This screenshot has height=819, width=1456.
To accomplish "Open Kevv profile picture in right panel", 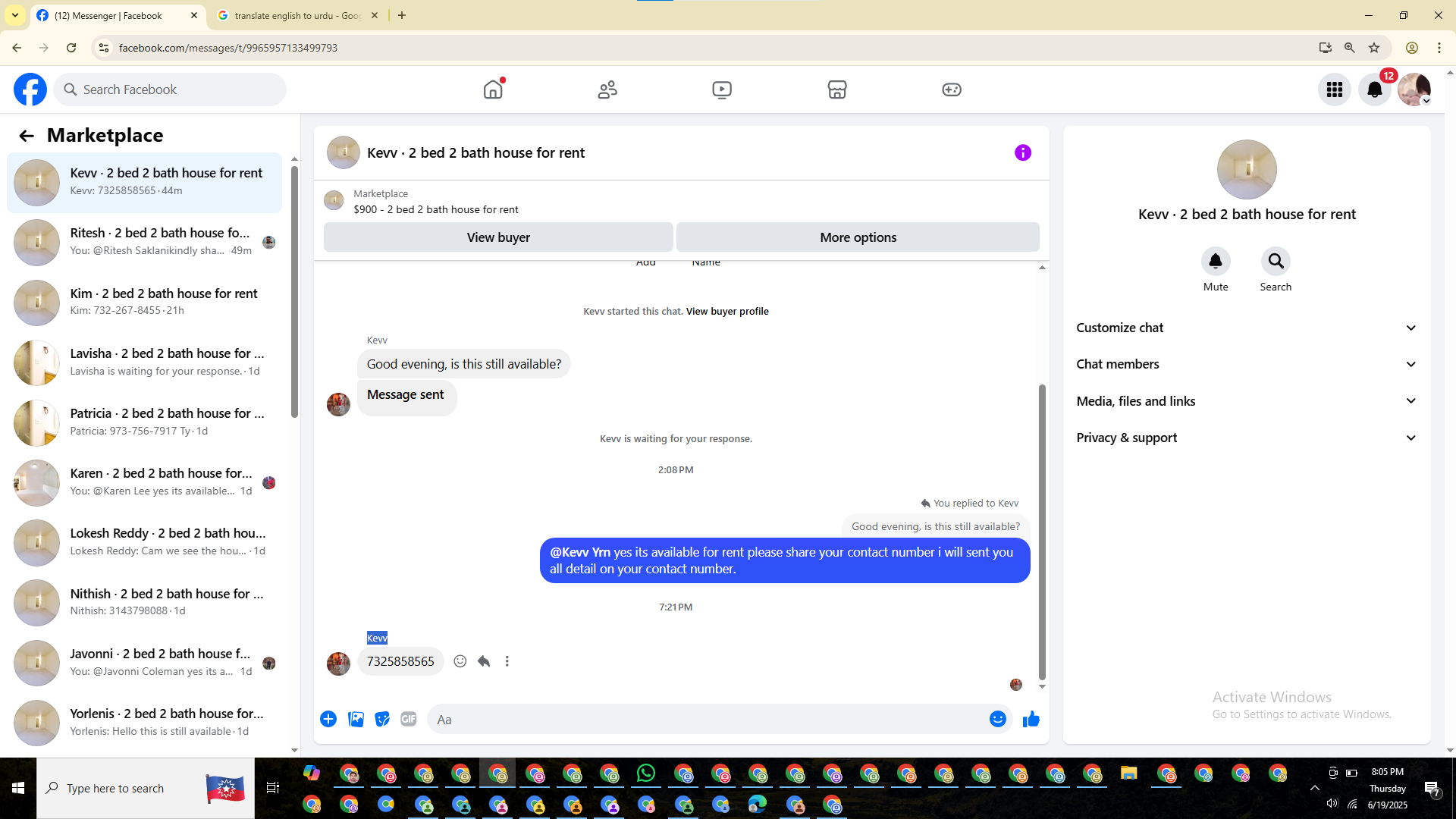I will click(x=1247, y=170).
